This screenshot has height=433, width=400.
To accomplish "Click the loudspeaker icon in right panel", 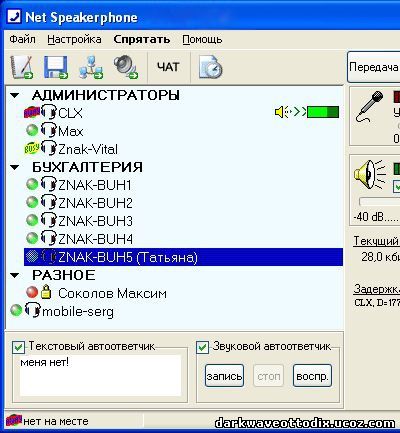I will (x=369, y=175).
